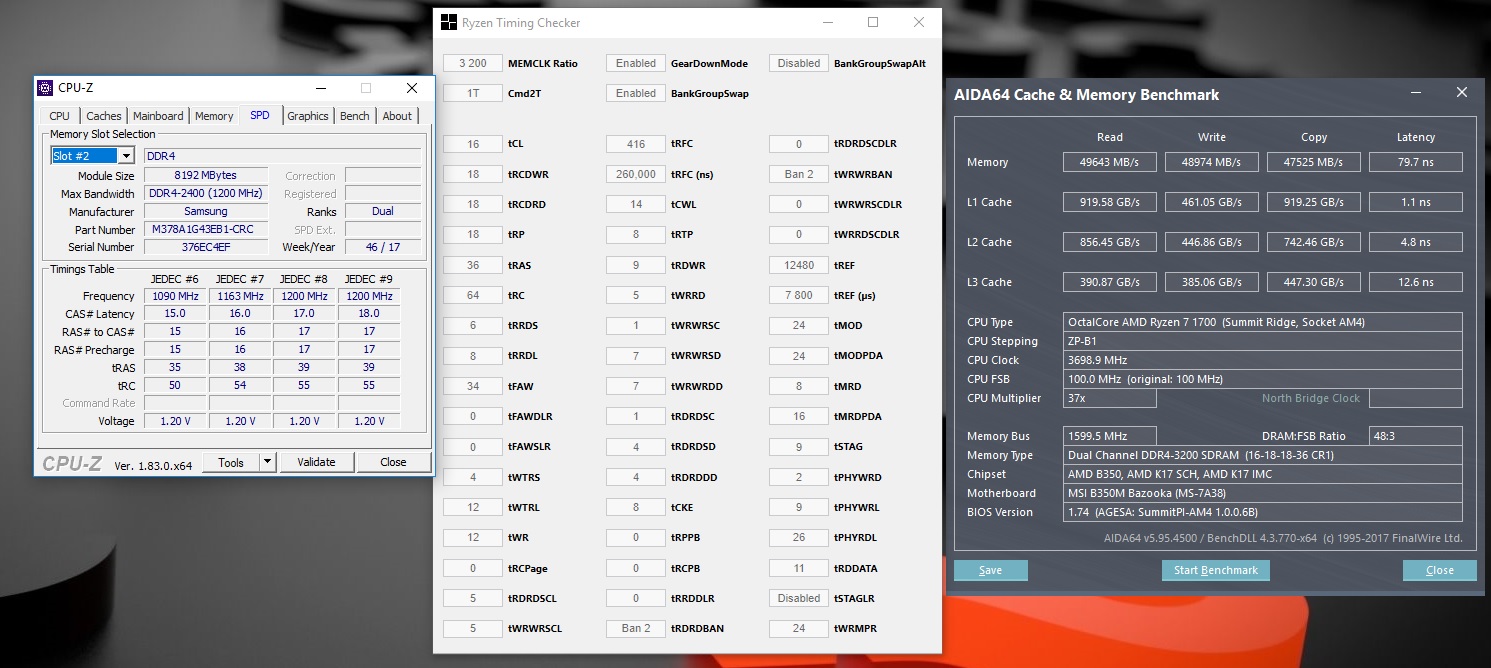
Task: Close the CPU-Z window with X
Action: 412,88
